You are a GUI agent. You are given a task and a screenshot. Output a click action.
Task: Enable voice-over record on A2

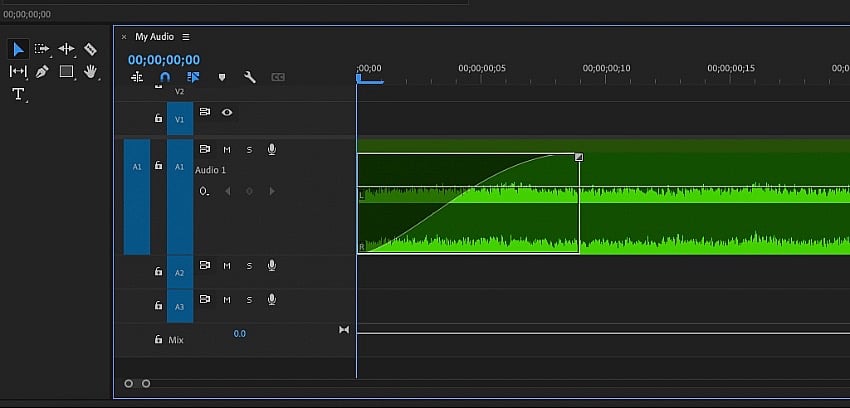[x=272, y=265]
